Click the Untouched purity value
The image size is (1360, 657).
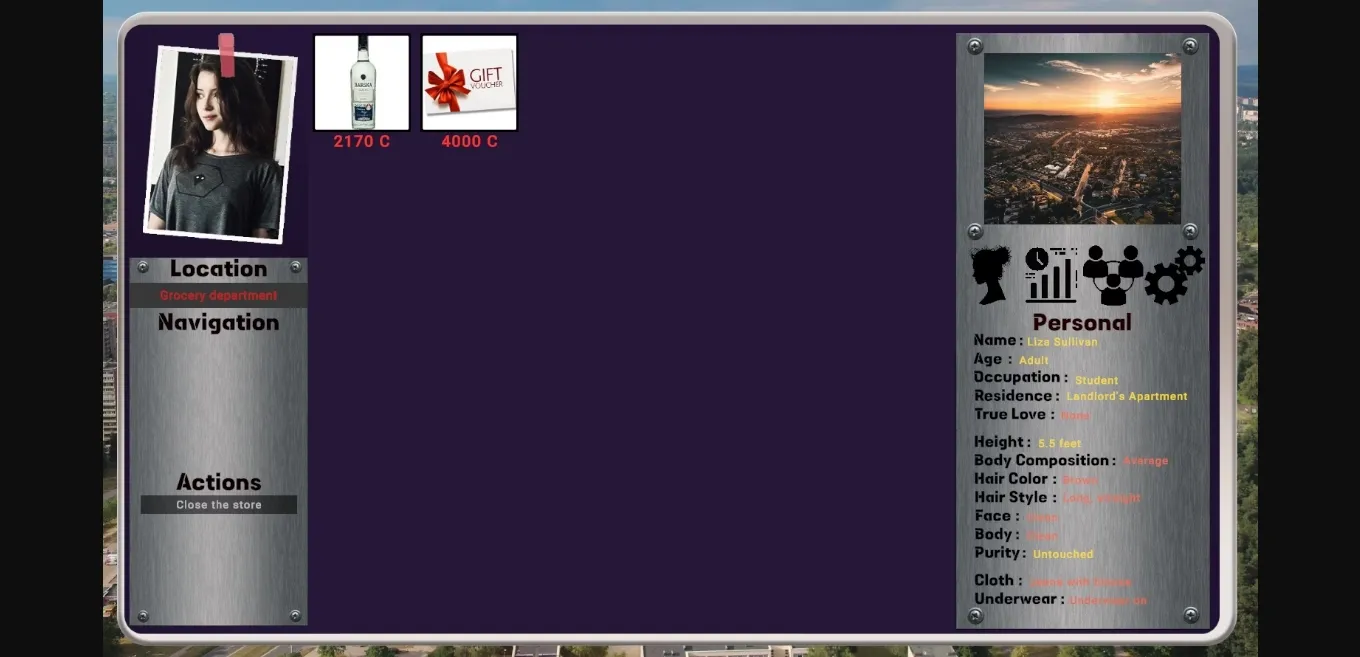[1063, 554]
